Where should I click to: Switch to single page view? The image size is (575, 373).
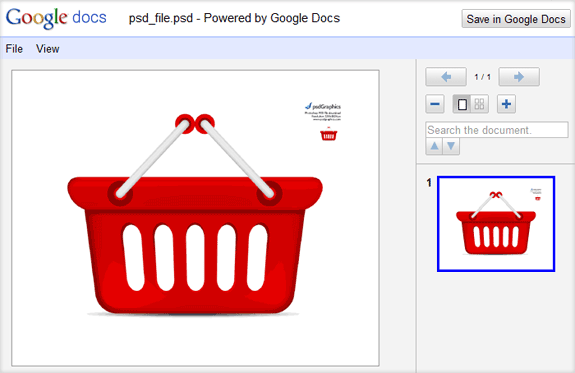[462, 104]
